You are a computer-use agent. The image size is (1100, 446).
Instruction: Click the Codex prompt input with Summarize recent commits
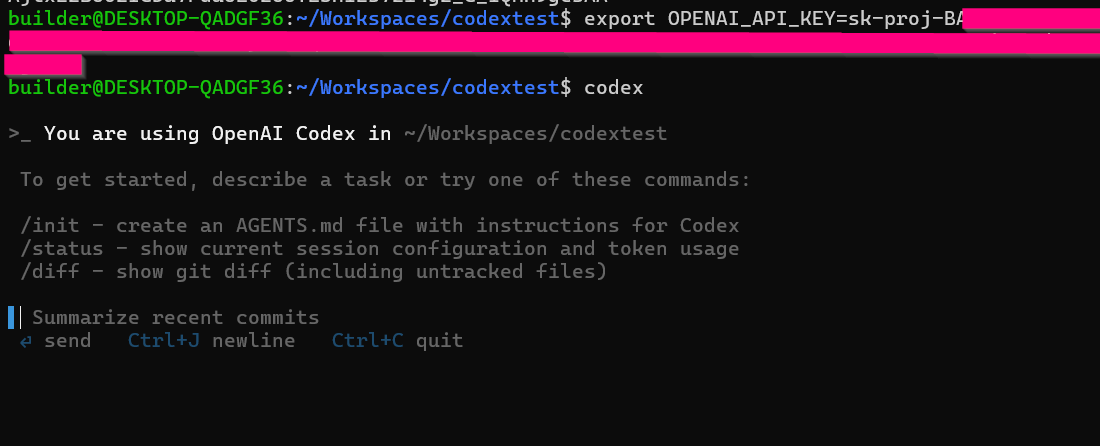click(x=175, y=318)
